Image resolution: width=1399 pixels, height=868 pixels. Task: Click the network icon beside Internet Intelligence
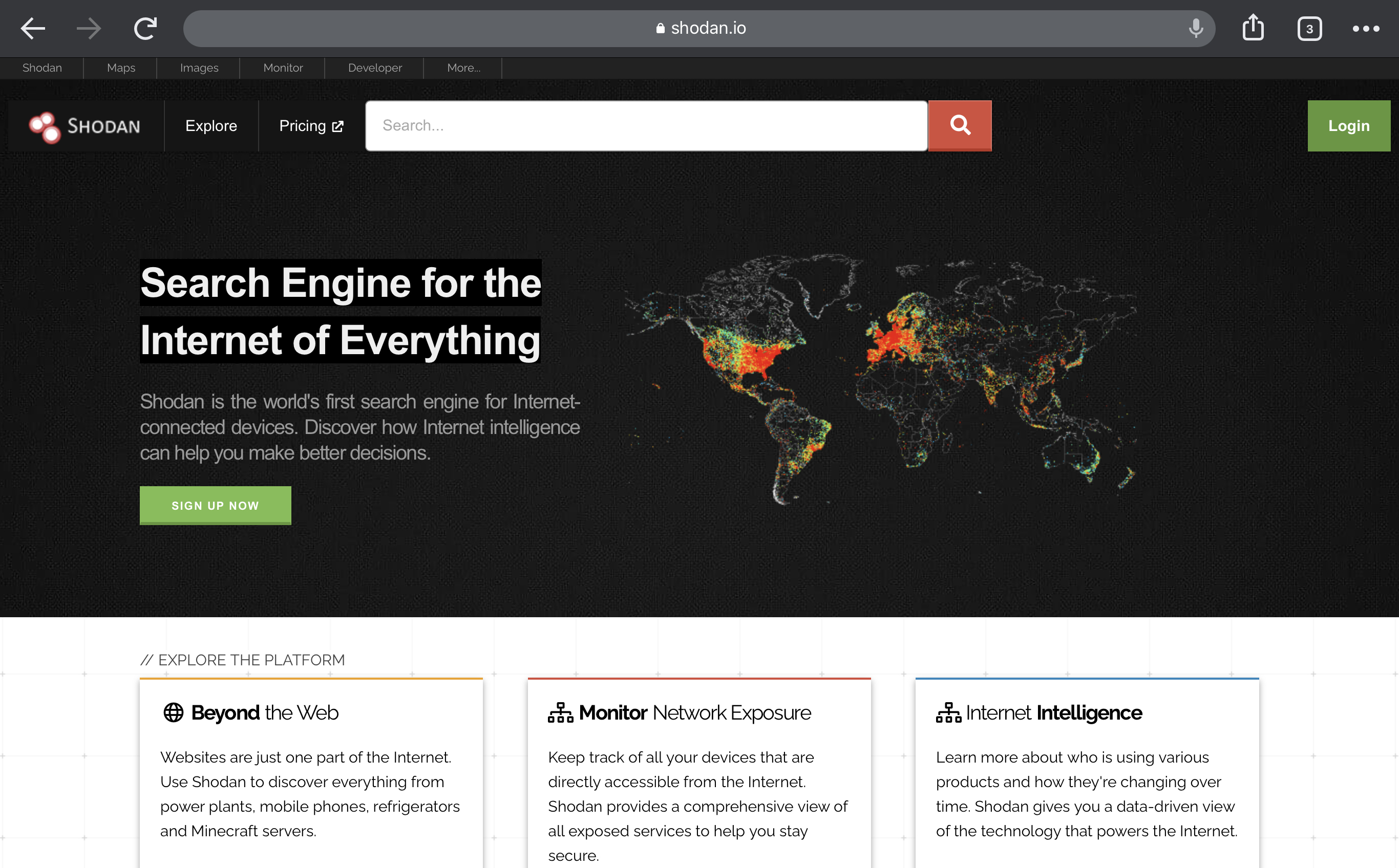click(949, 712)
